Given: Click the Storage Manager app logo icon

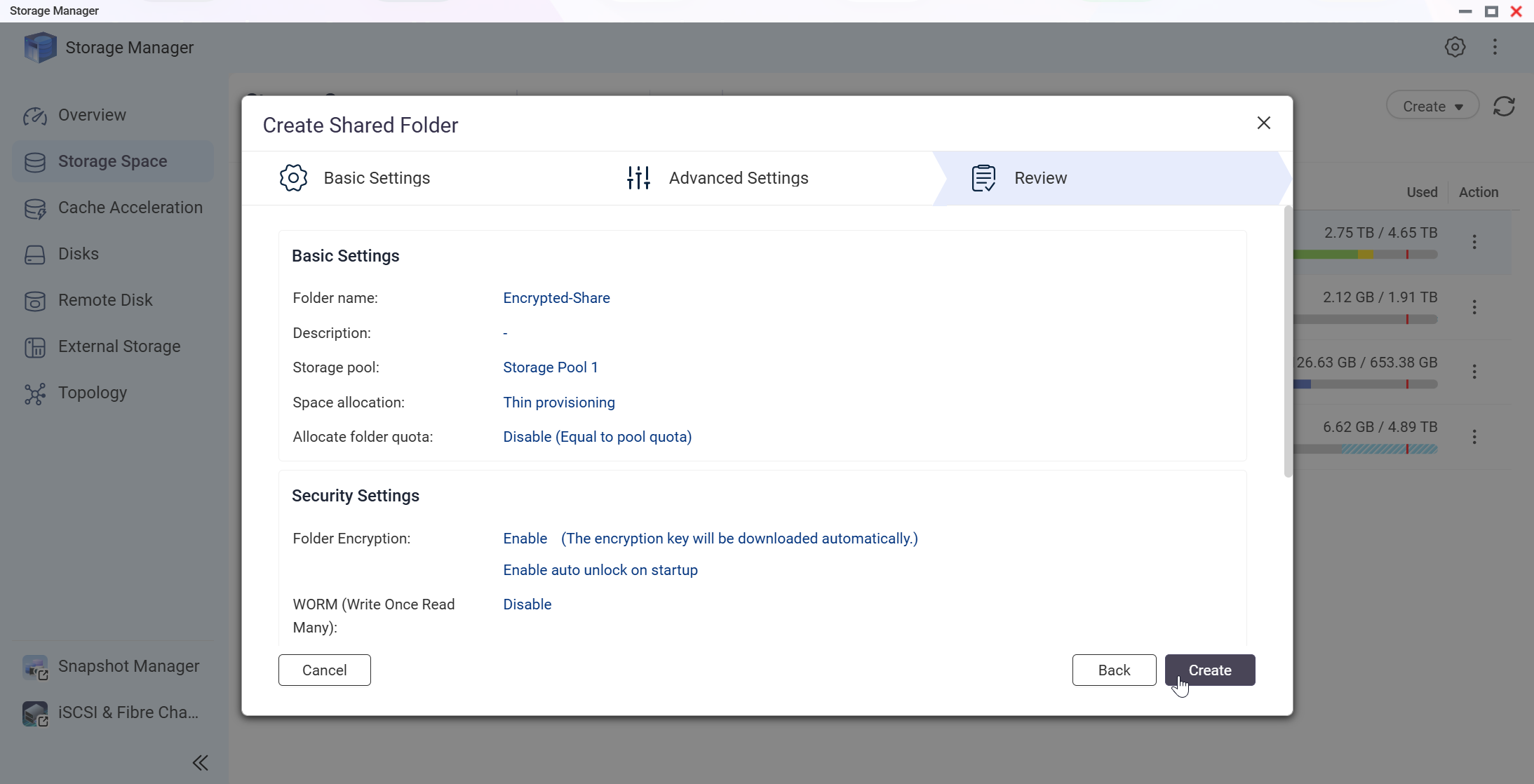Looking at the screenshot, I should pos(40,48).
